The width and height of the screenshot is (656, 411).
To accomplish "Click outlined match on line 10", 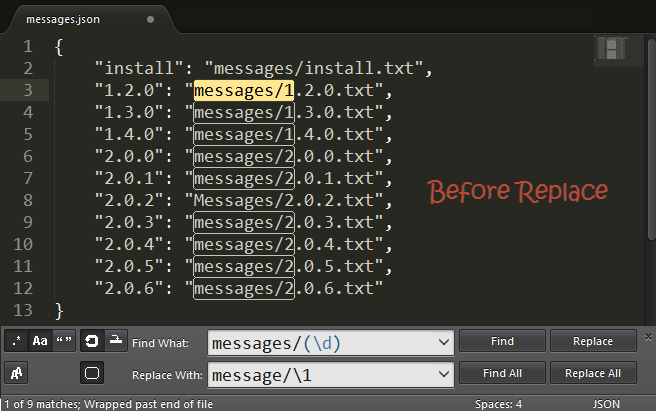I will [244, 244].
